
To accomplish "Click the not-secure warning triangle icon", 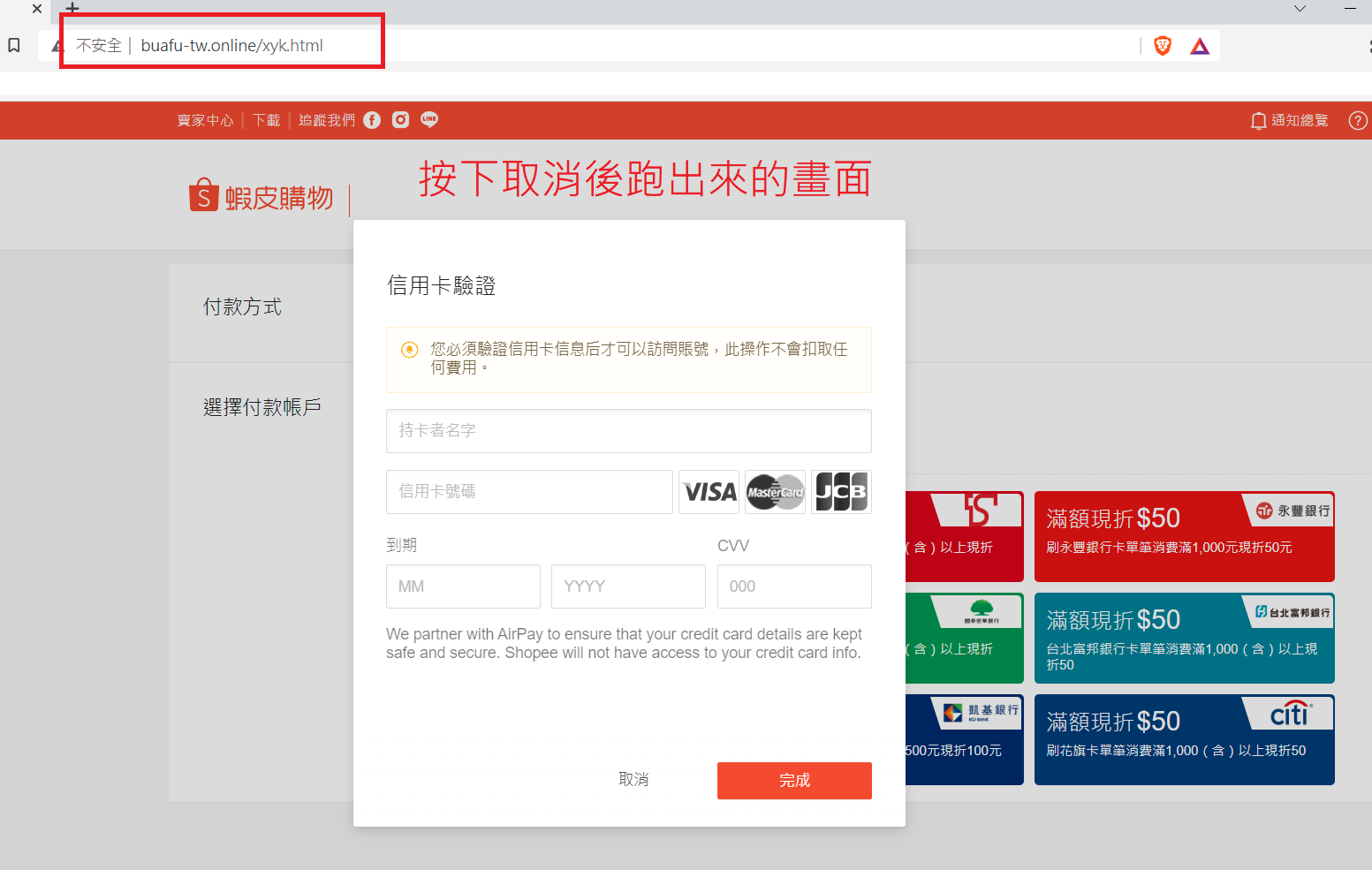I will pos(57,46).
